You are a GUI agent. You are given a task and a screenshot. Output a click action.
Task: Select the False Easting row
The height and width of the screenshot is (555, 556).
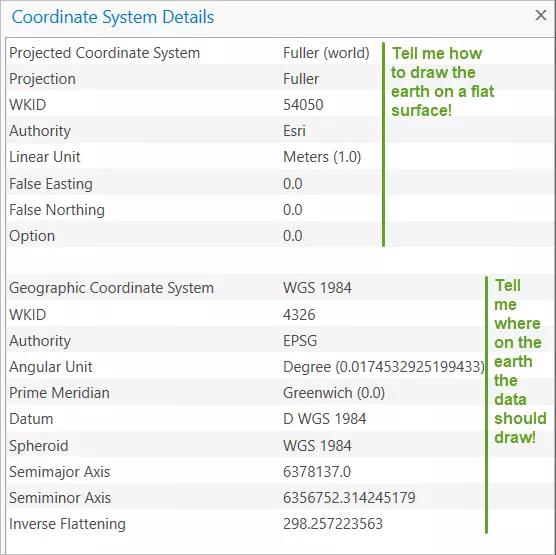coord(193,184)
